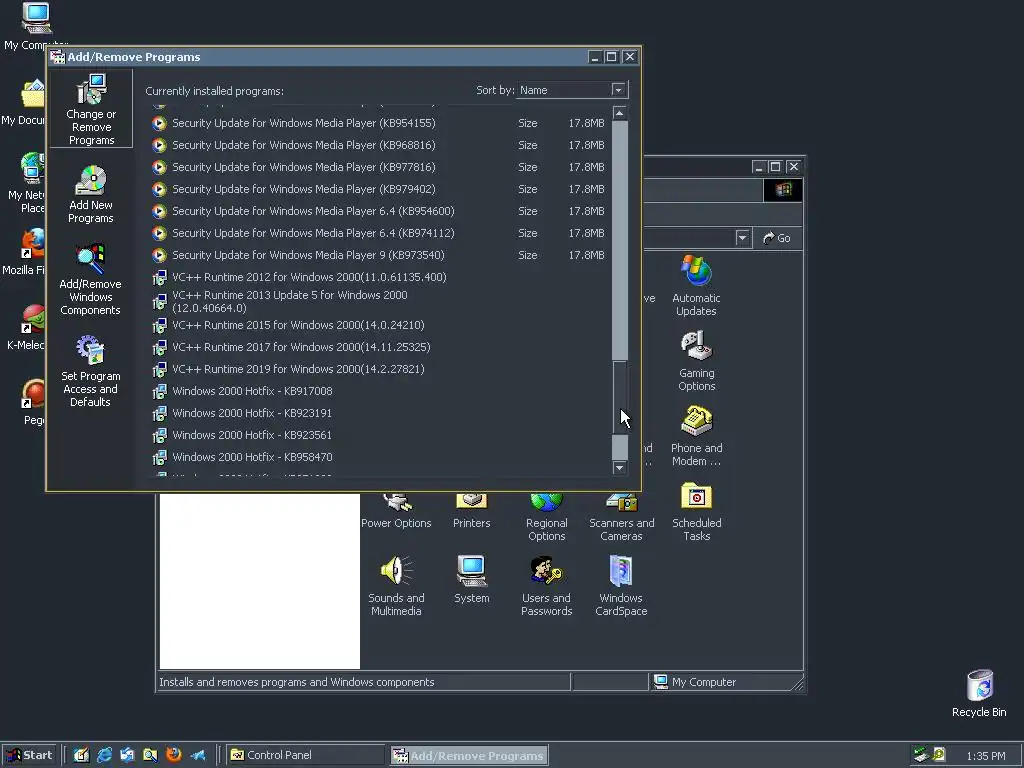Select VC++ Runtime 2015 for Windows 2000
The width and height of the screenshot is (1024, 768).
pyautogui.click(x=379, y=325)
